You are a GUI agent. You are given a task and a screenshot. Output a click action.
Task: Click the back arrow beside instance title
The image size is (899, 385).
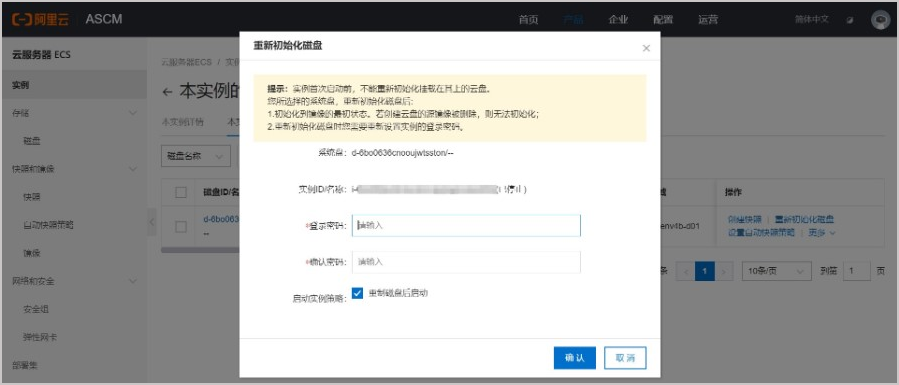(167, 92)
